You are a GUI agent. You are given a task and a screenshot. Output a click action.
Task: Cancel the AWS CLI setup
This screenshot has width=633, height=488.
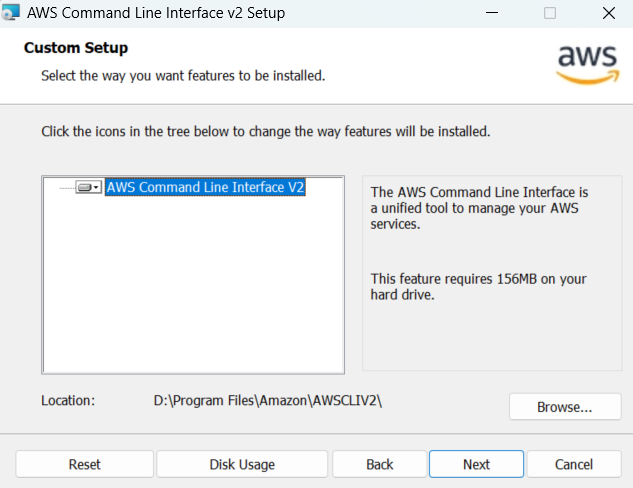pyautogui.click(x=574, y=464)
